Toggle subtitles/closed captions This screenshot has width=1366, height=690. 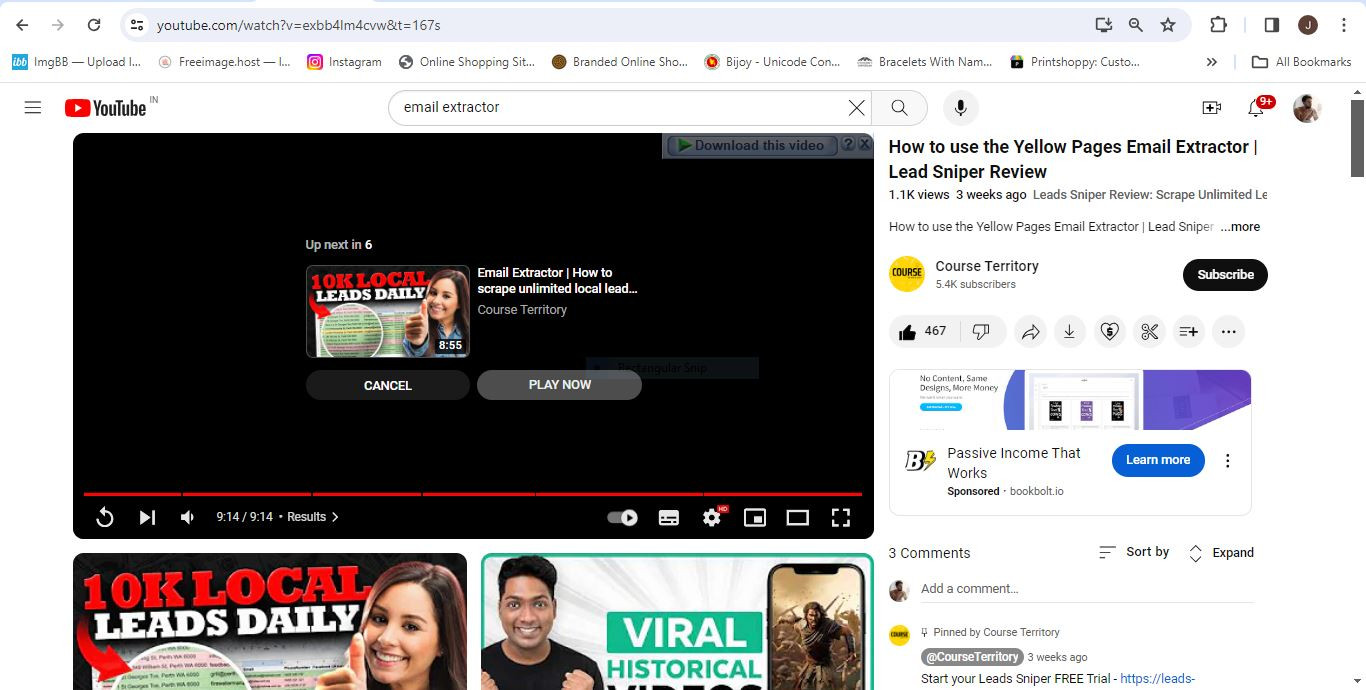click(669, 517)
